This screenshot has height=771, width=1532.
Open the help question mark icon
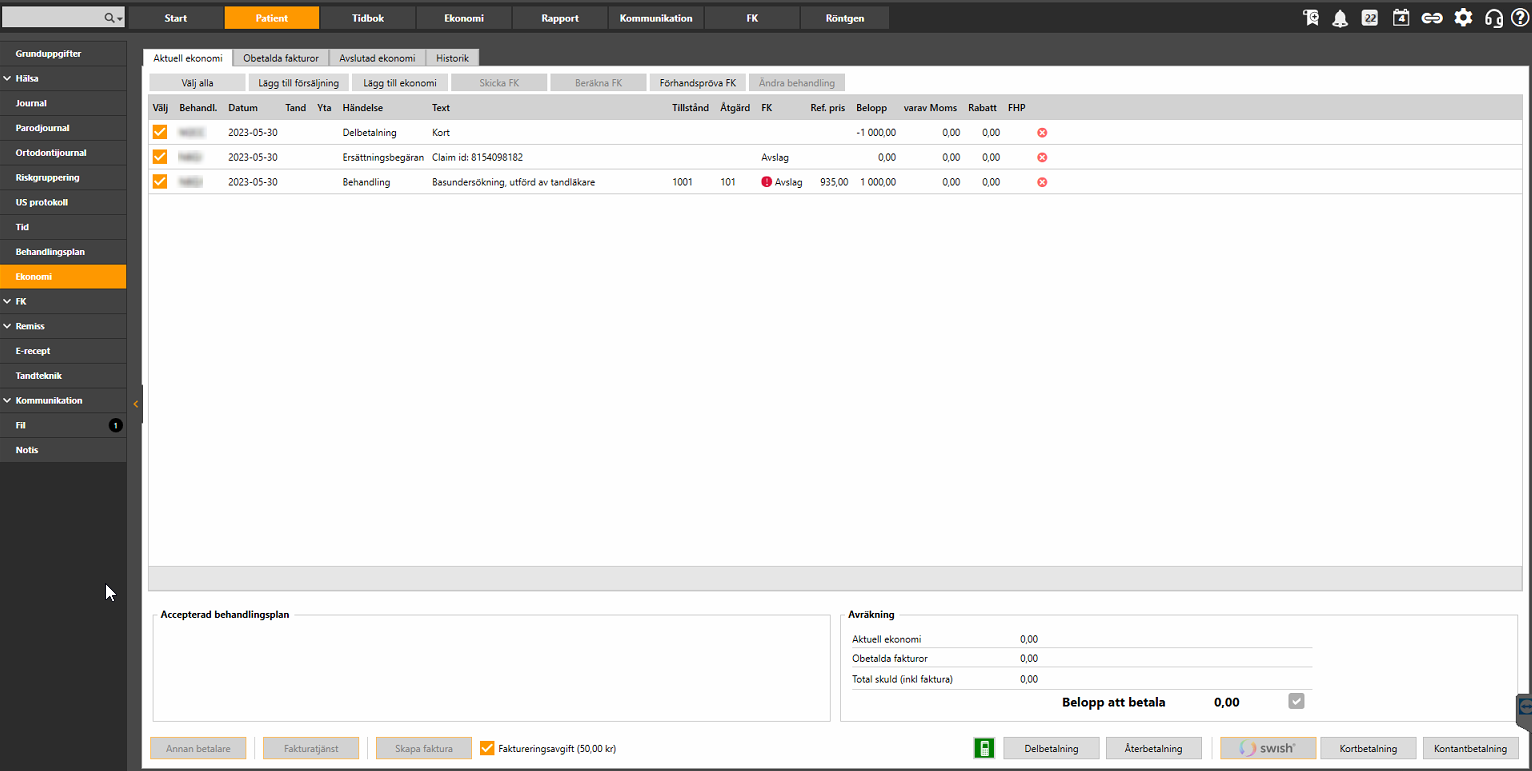1520,18
